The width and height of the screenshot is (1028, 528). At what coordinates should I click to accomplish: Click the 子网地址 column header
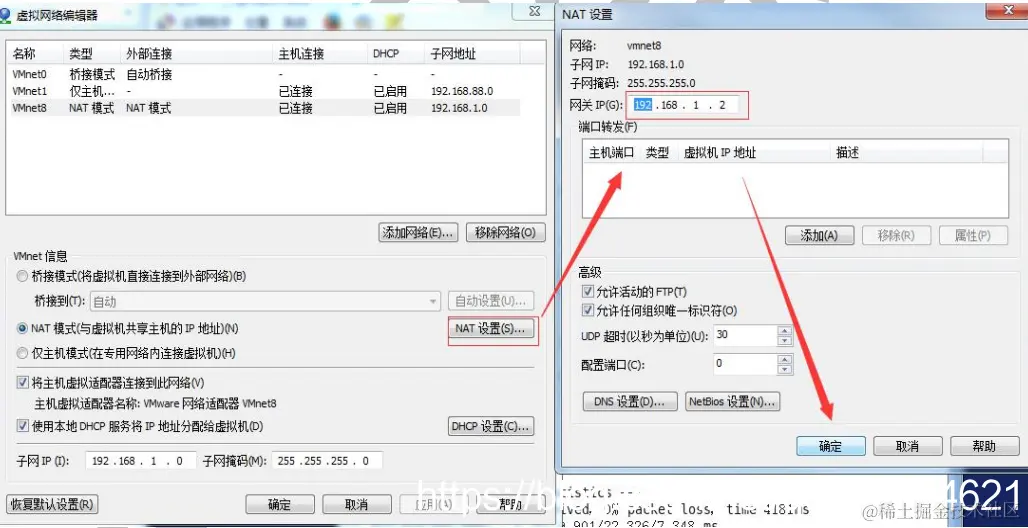473,54
